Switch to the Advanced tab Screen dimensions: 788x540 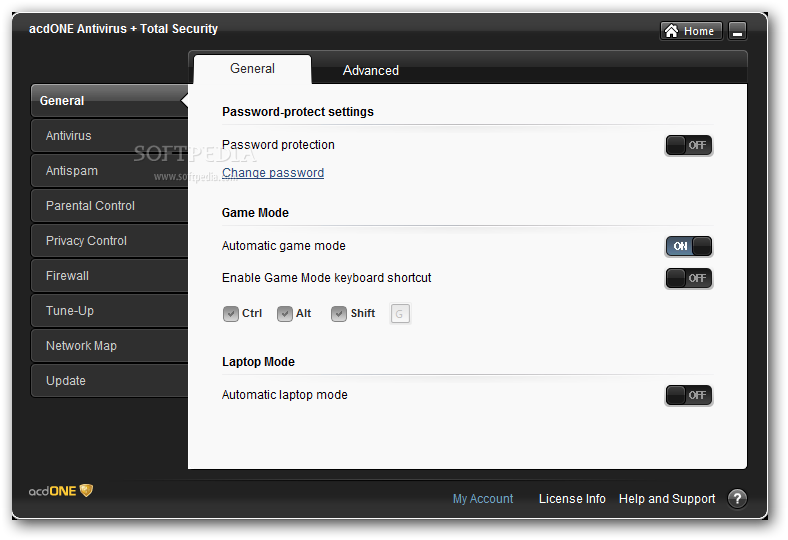[x=370, y=70]
